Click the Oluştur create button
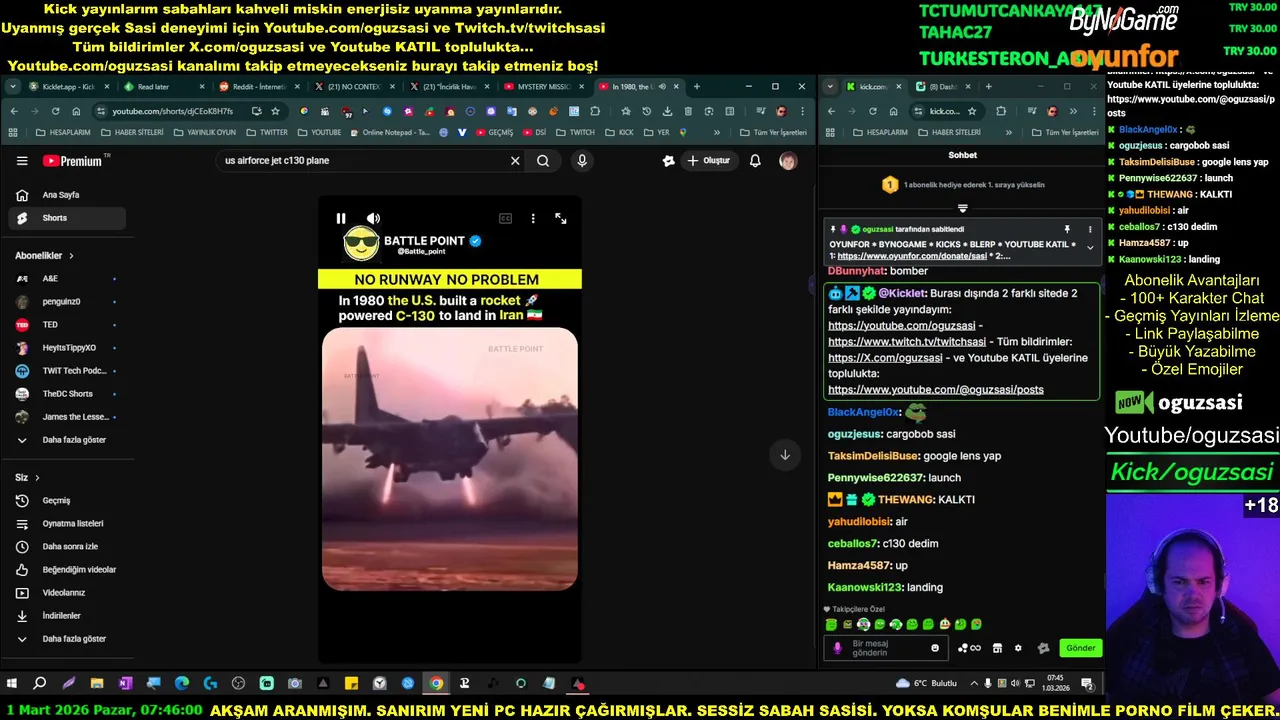 [x=708, y=160]
